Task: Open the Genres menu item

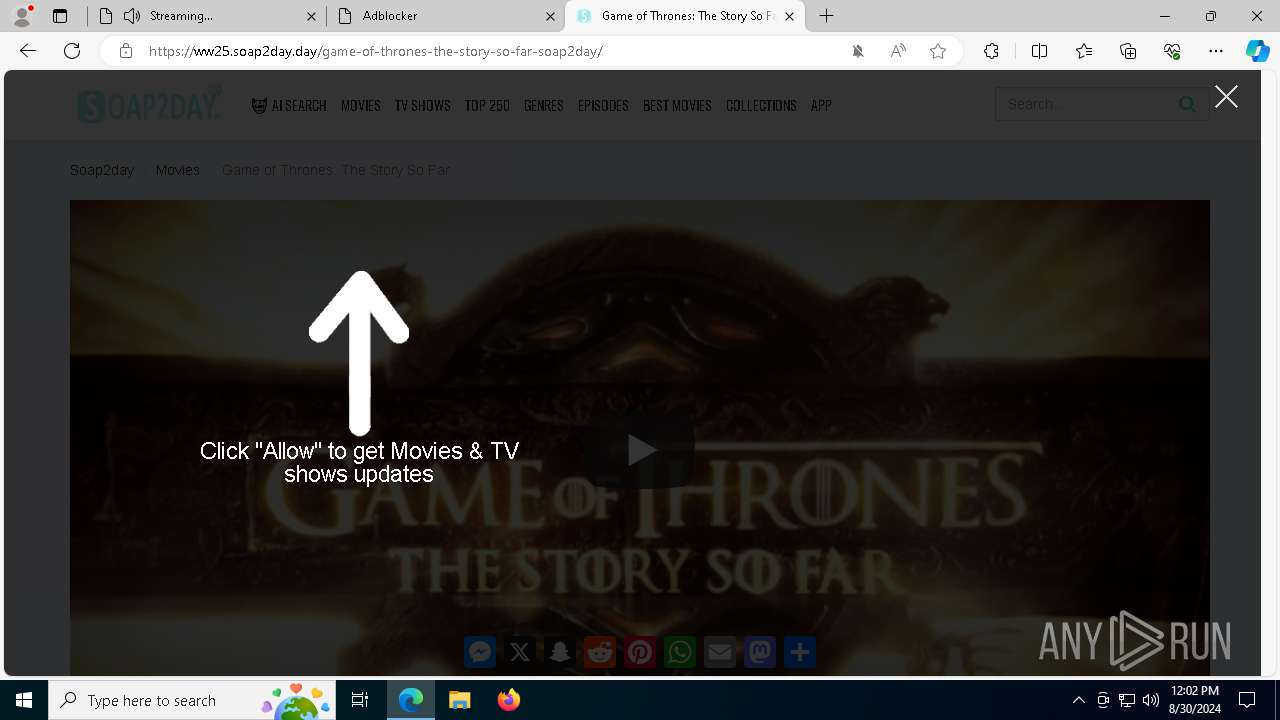Action: pyautogui.click(x=544, y=105)
